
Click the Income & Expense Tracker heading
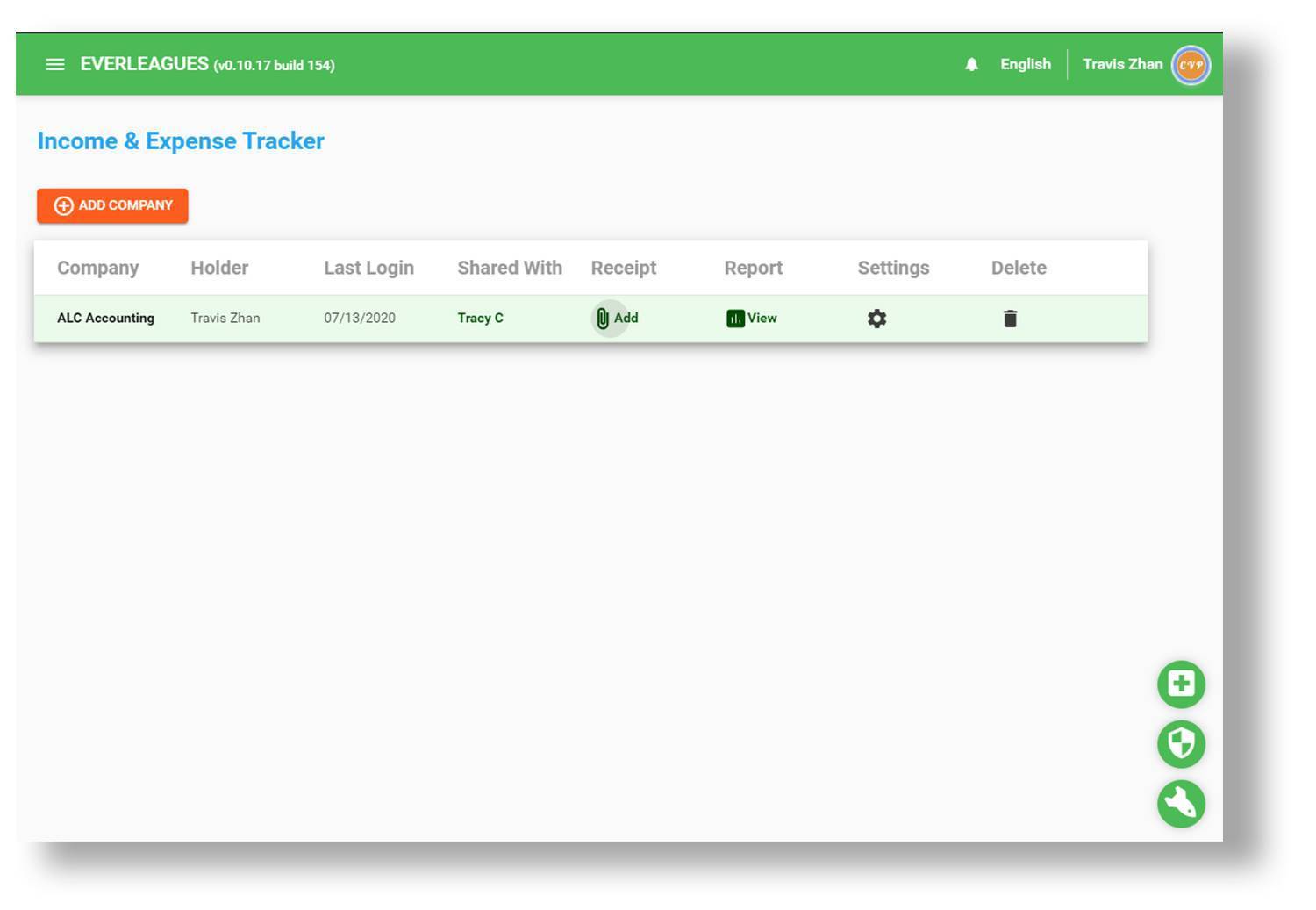[181, 141]
